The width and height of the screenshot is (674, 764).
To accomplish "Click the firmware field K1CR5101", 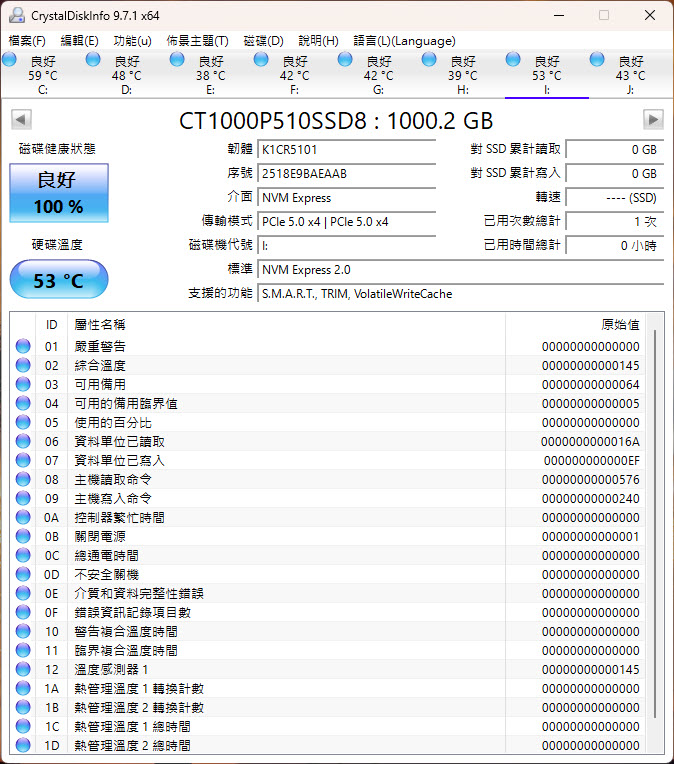I will [x=347, y=150].
